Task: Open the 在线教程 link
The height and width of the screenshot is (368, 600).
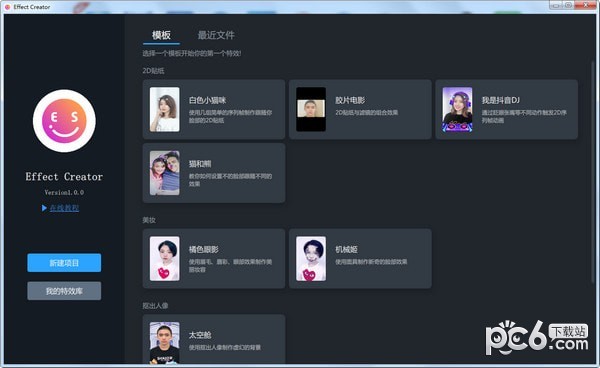Action: pos(64,208)
